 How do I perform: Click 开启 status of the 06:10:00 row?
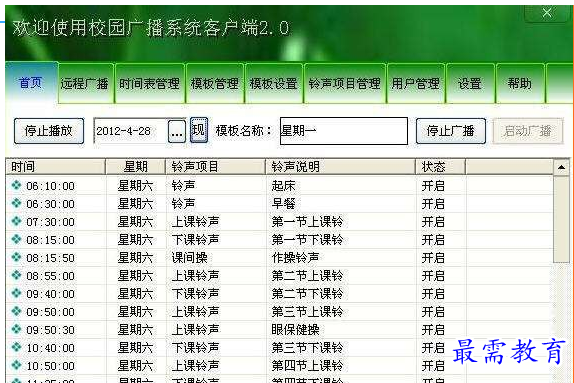click(433, 186)
